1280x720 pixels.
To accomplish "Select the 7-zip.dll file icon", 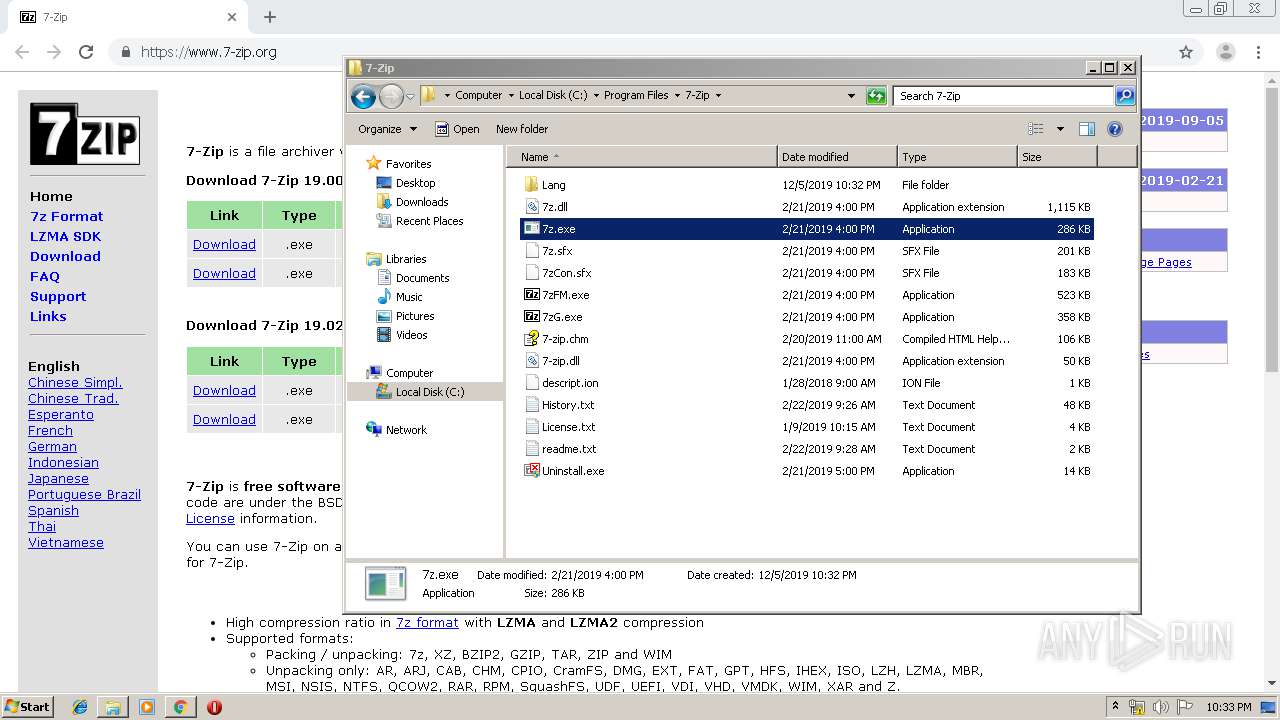I will coord(531,361).
